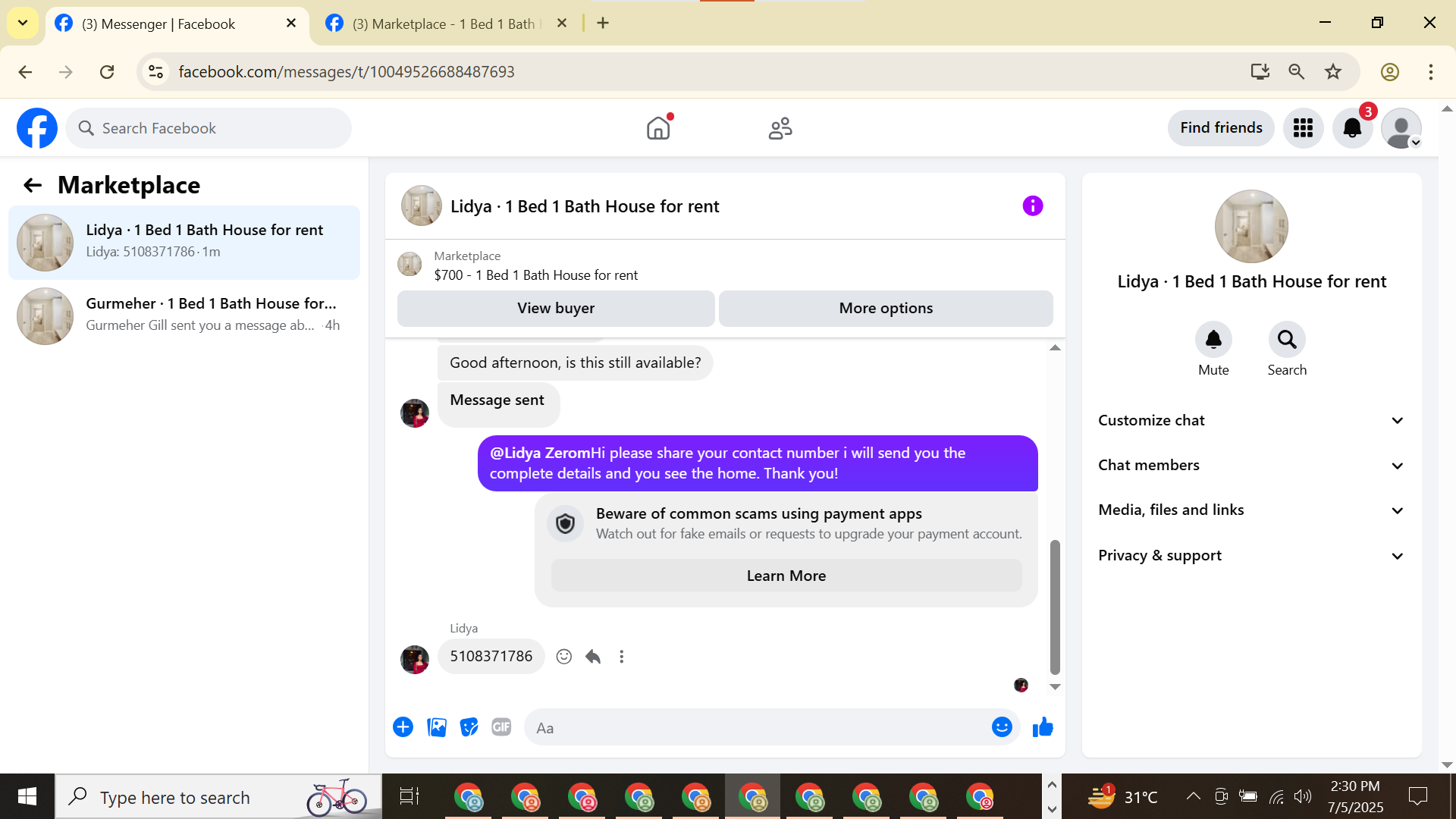
Task: Reply to the 5108371786 message
Action: point(593,657)
